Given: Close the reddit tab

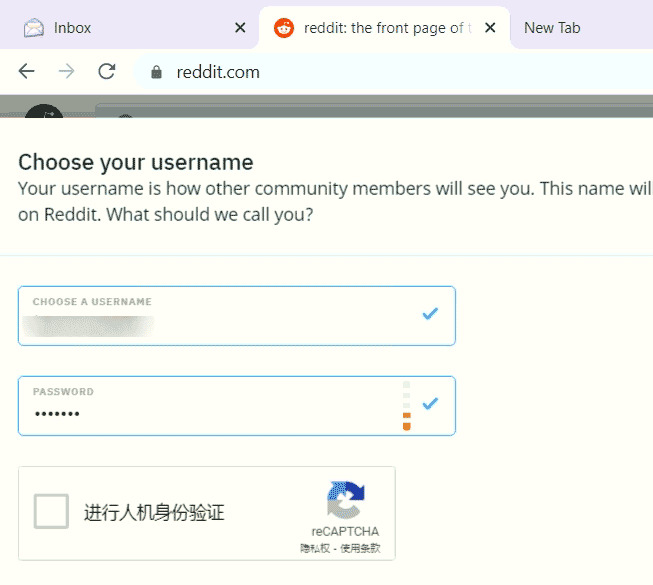Looking at the screenshot, I should pos(490,28).
